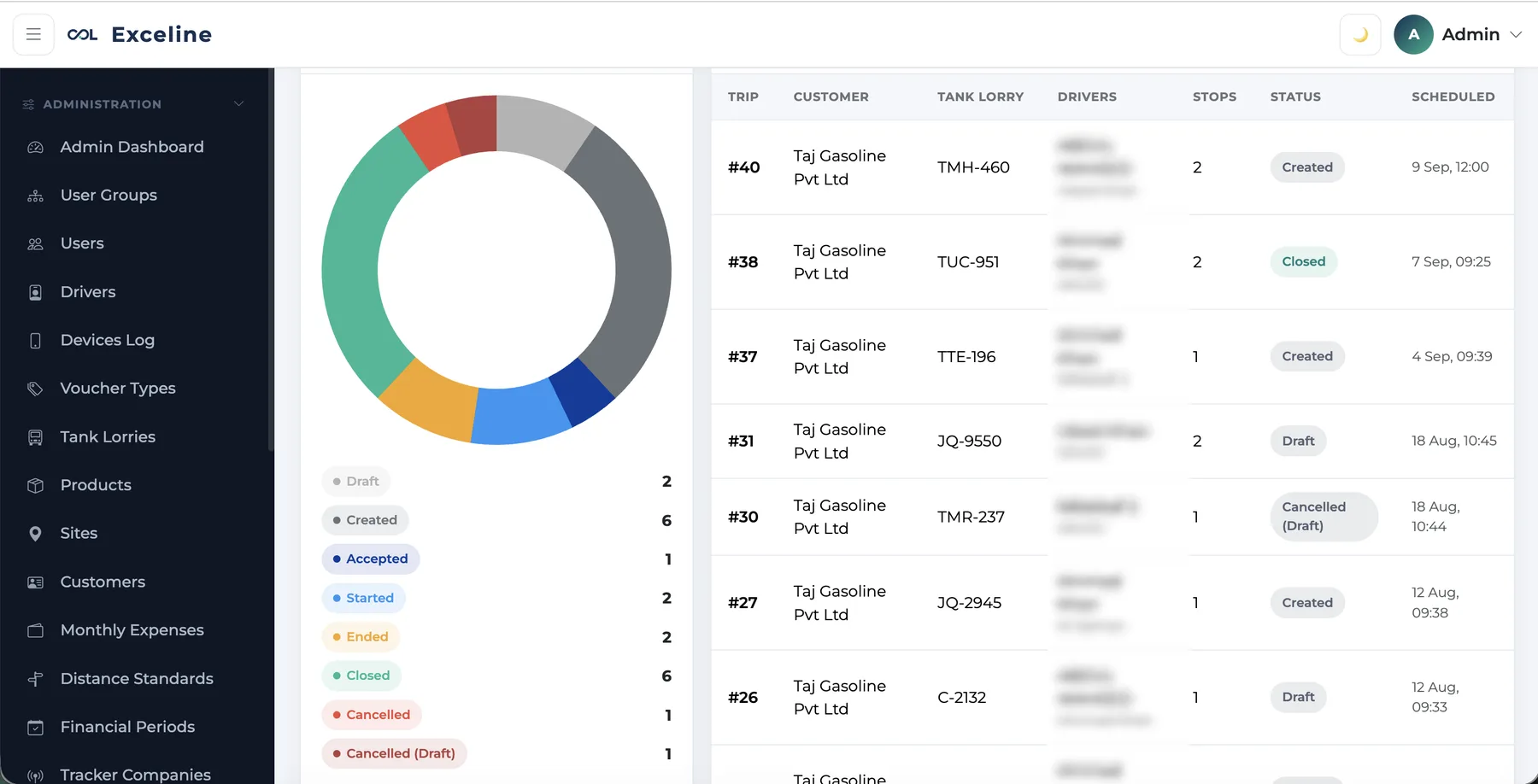Click the Customers card icon
This screenshot has width=1538, height=784.
35,582
